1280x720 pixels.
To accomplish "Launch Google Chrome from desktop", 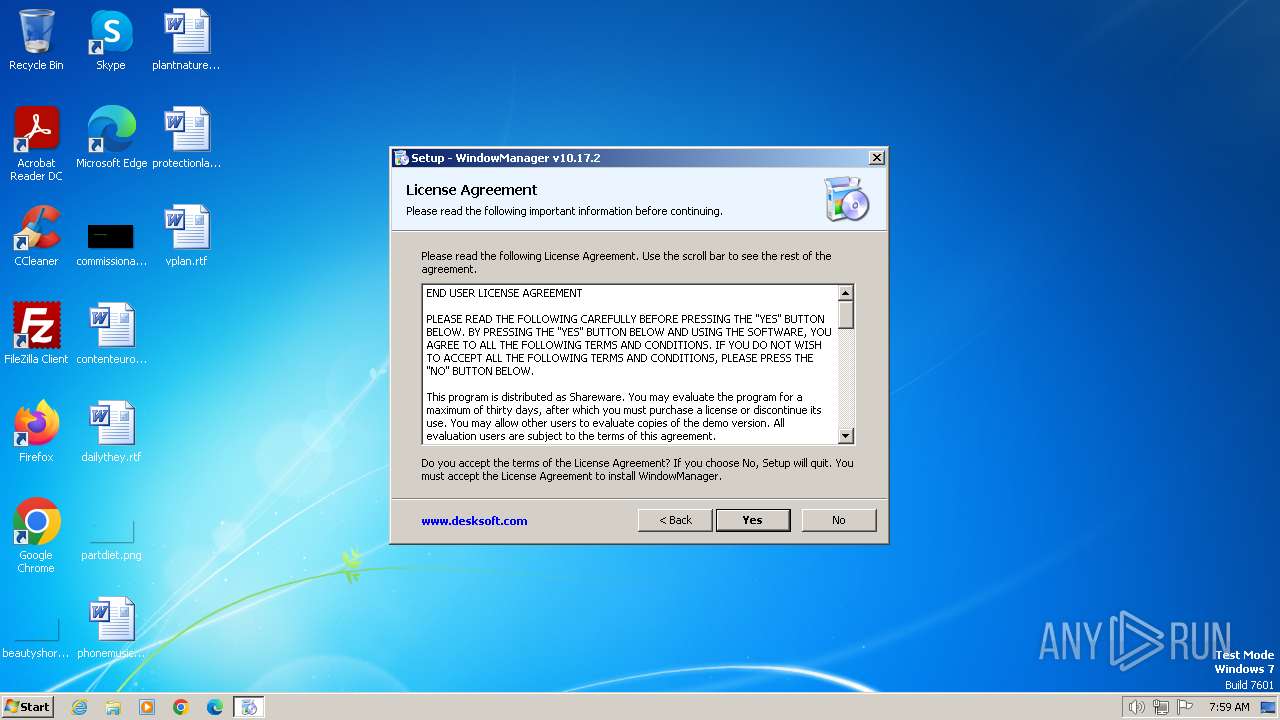I will click(x=36, y=536).
